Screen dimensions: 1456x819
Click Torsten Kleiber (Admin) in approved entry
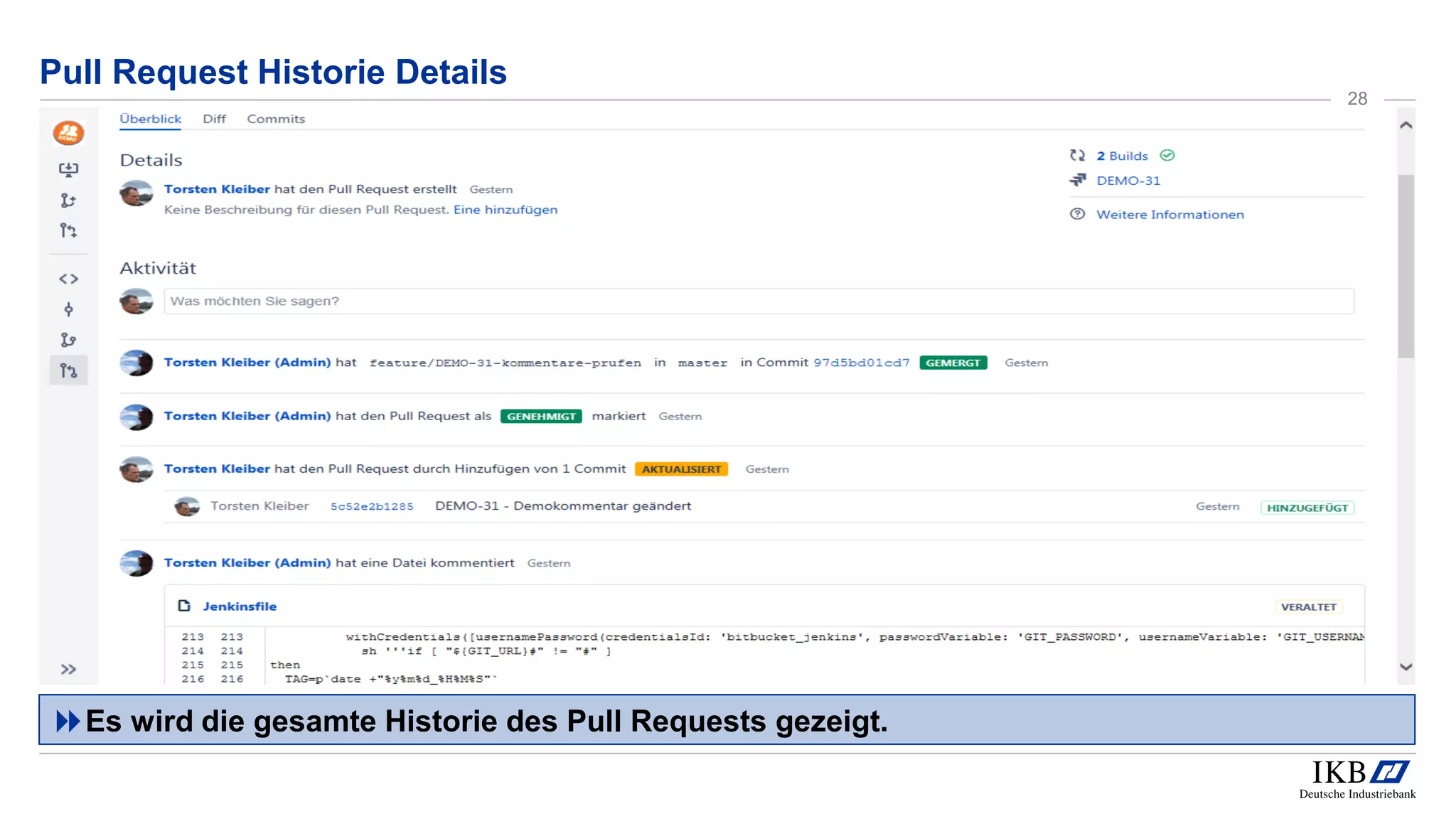coord(247,416)
